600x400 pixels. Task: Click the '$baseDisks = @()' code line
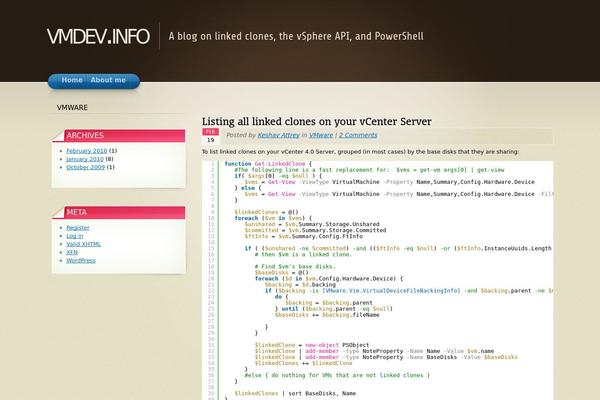tap(281, 273)
